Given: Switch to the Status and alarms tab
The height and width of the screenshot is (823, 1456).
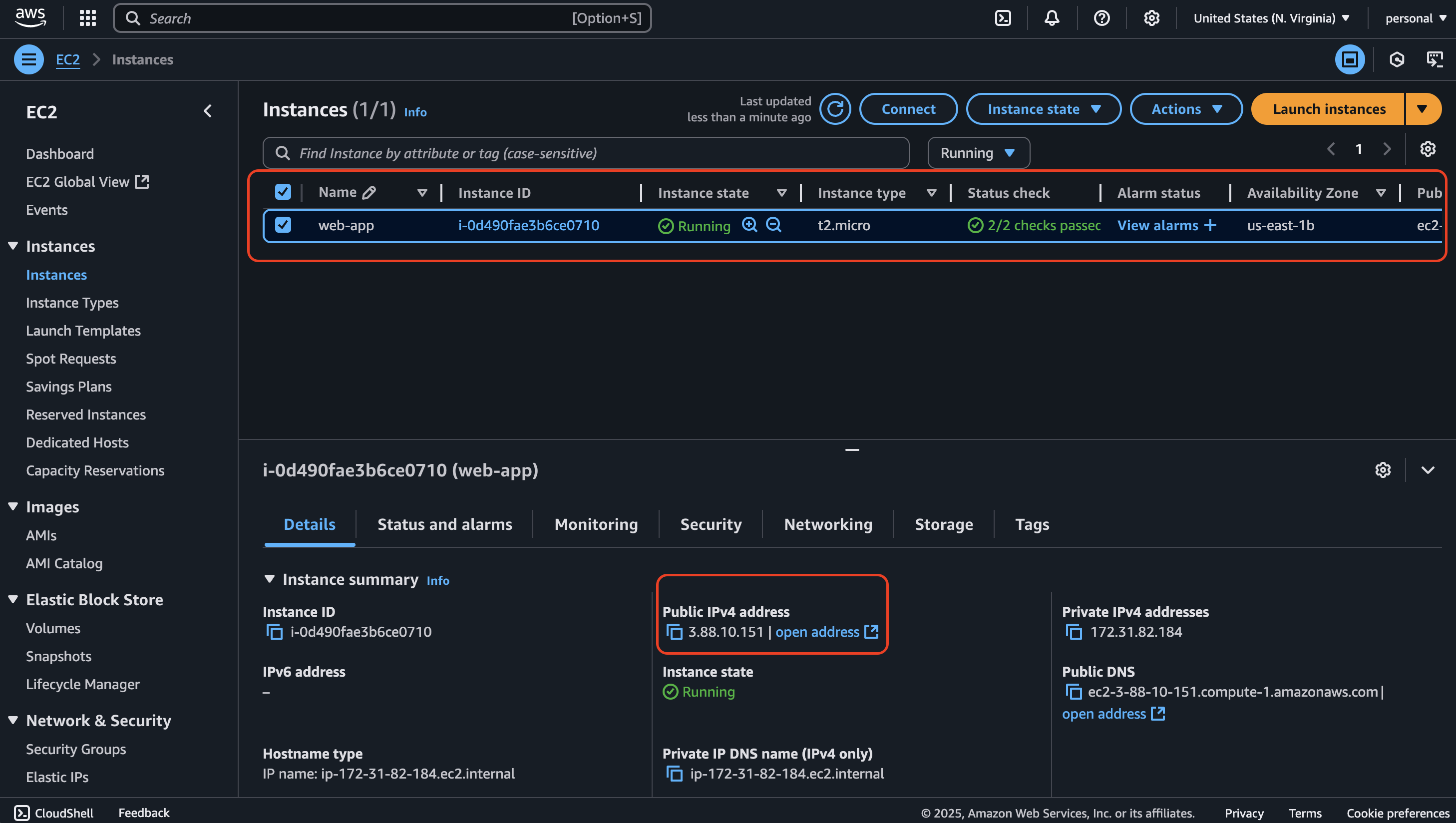Looking at the screenshot, I should tap(444, 524).
